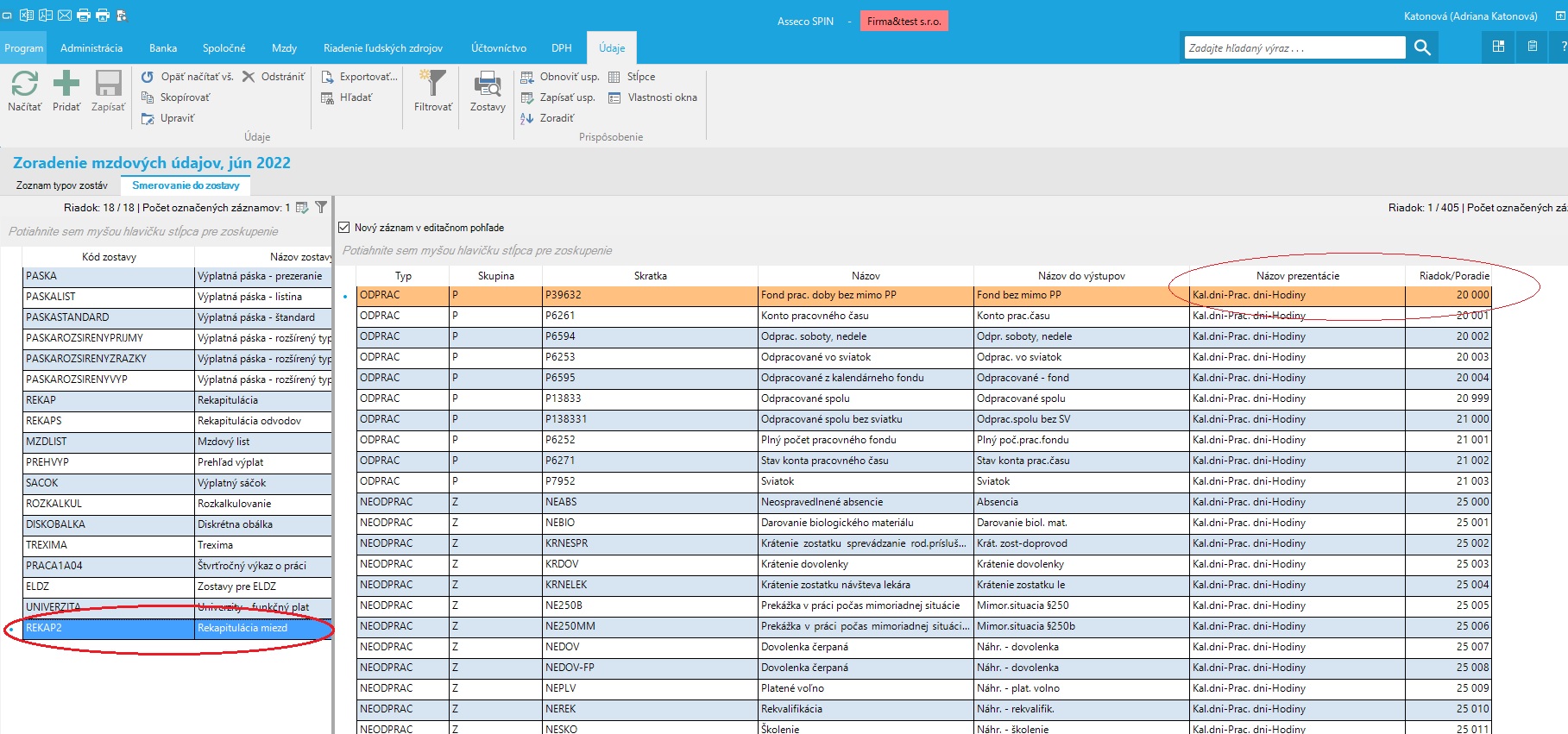Open the DPH ribbon tab

click(562, 48)
